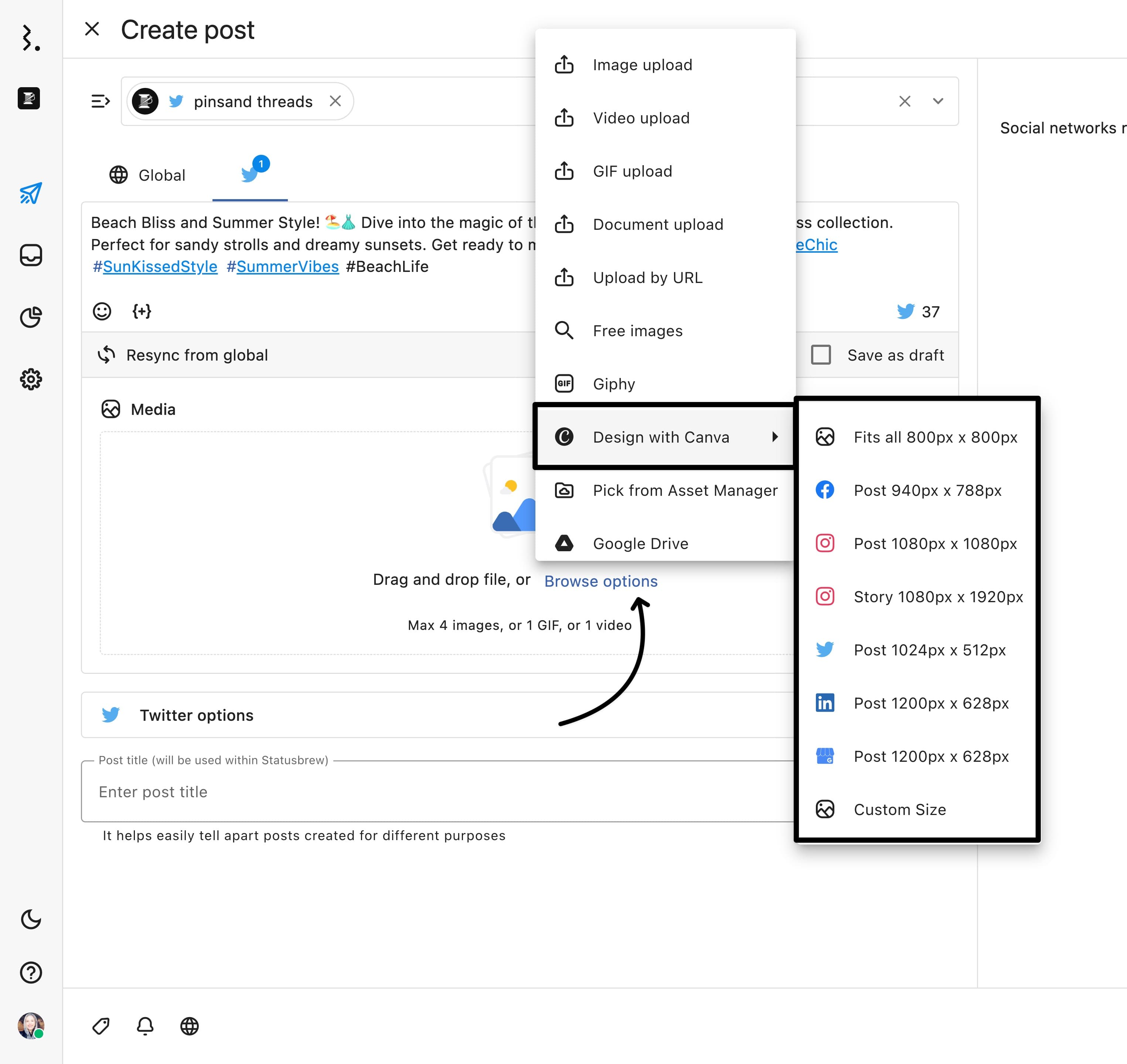This screenshot has height=1064, width=1127.
Task: Open the emoji picker in composer
Action: pos(102,311)
